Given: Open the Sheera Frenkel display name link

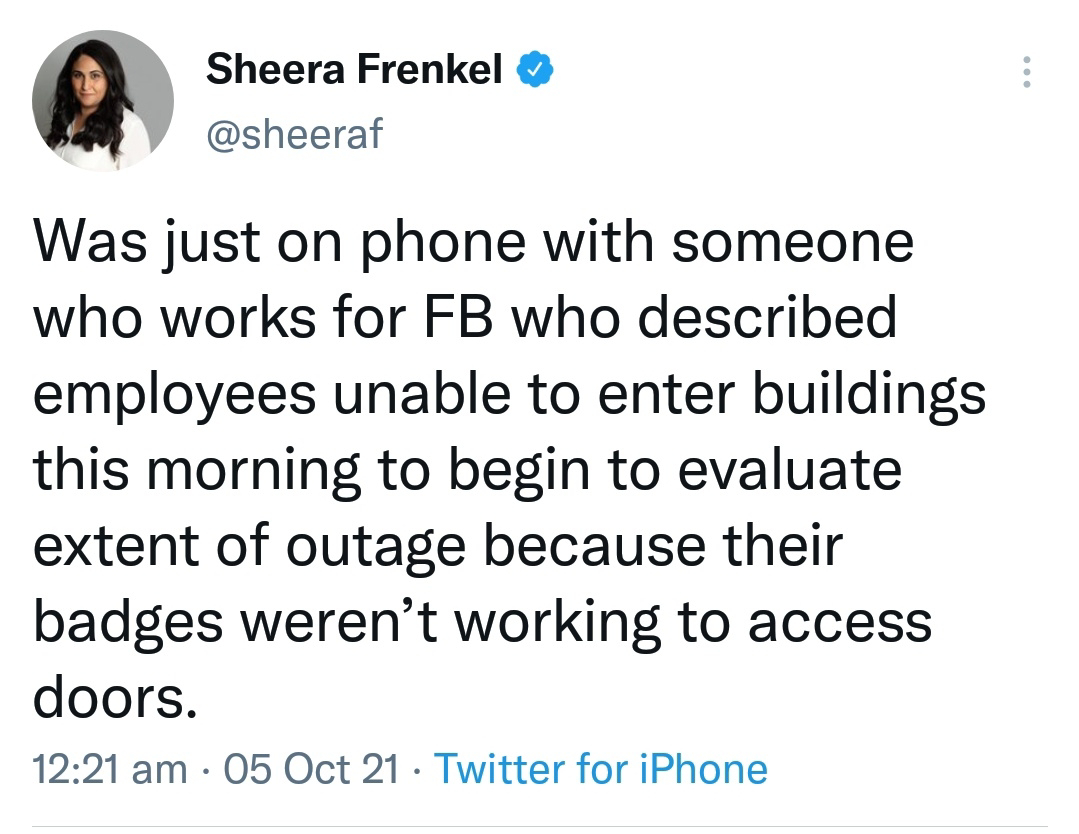Looking at the screenshot, I should [x=354, y=70].
